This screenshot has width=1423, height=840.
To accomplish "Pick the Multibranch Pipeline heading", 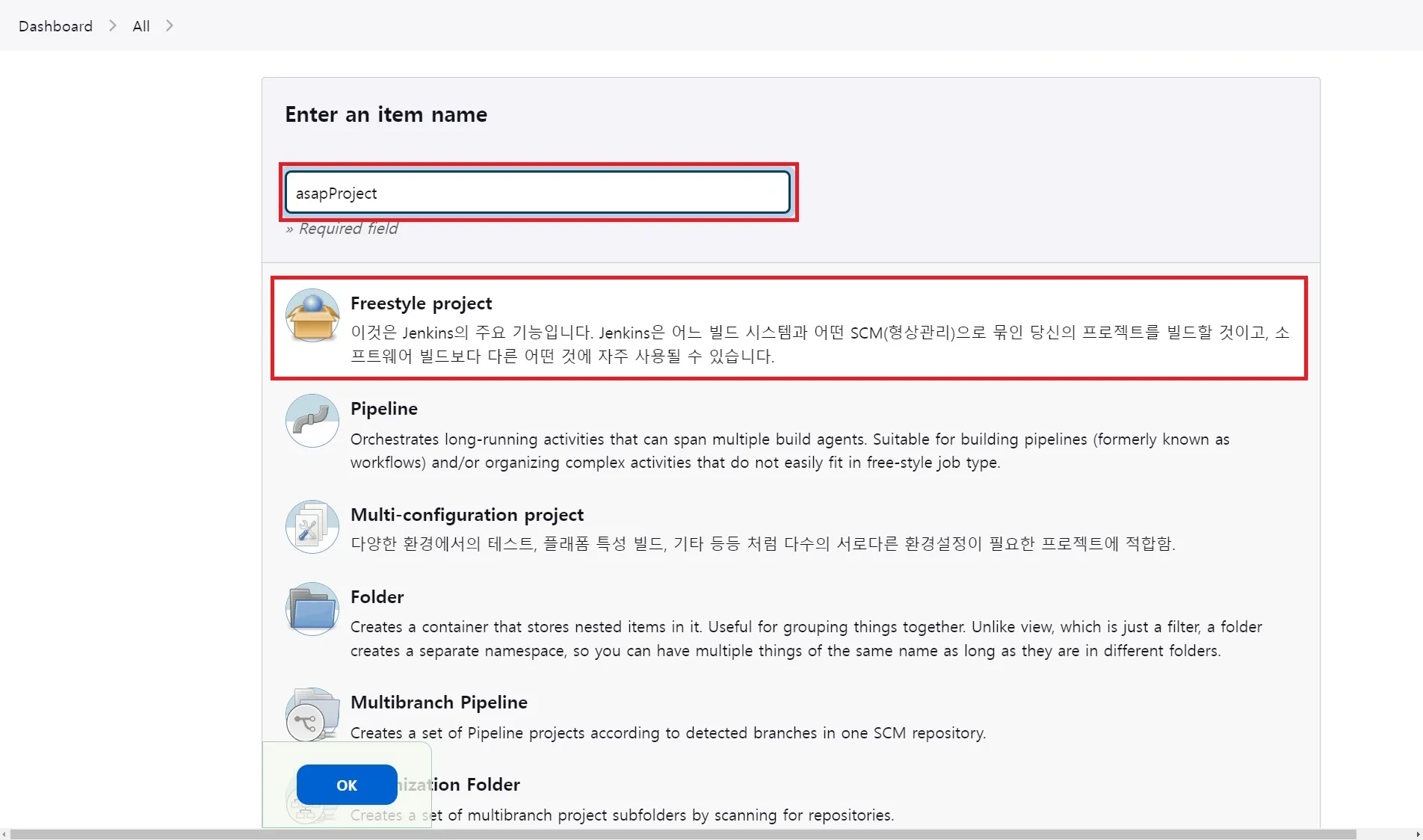I will click(439, 702).
